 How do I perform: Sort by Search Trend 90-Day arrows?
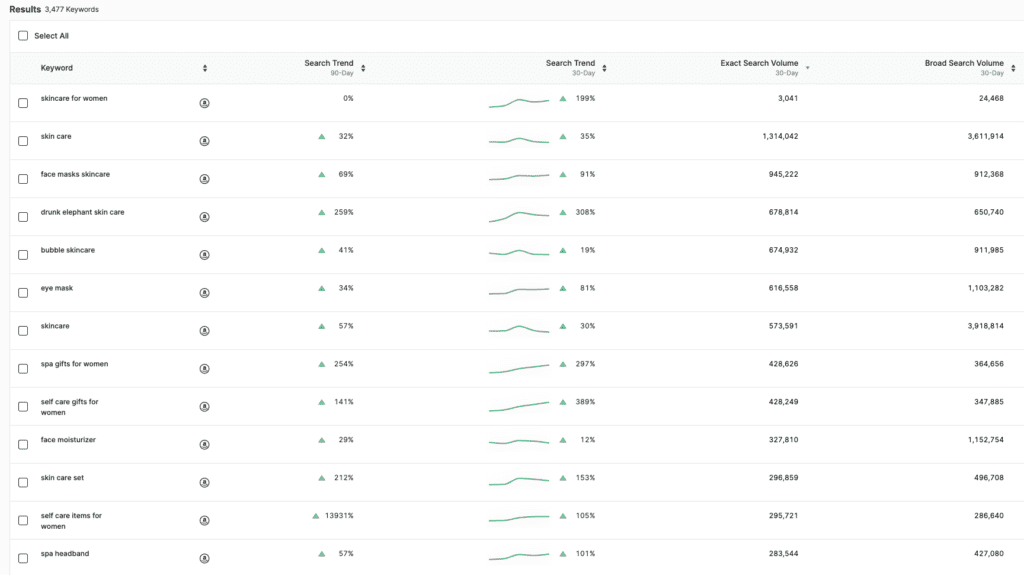[363, 68]
